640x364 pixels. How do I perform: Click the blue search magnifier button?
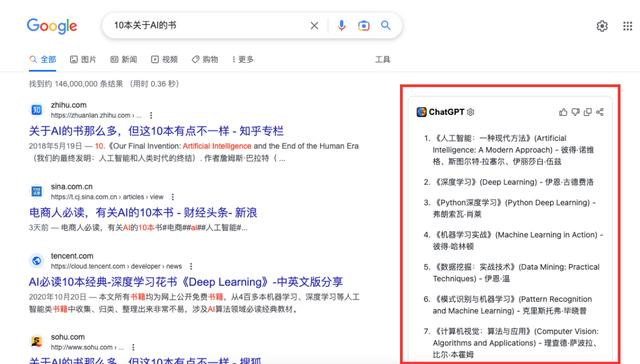coord(386,25)
